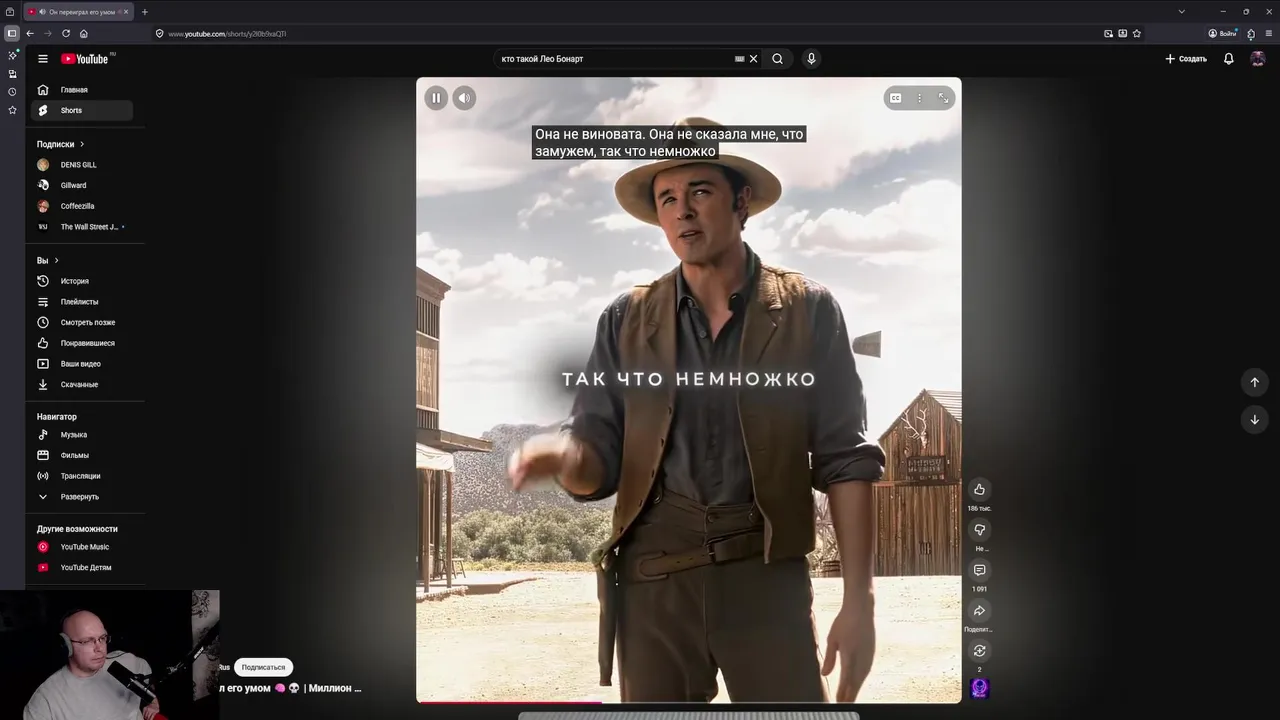Open the browser extensions puzzle icon
This screenshot has height=720, width=1280.
coord(1251,33)
